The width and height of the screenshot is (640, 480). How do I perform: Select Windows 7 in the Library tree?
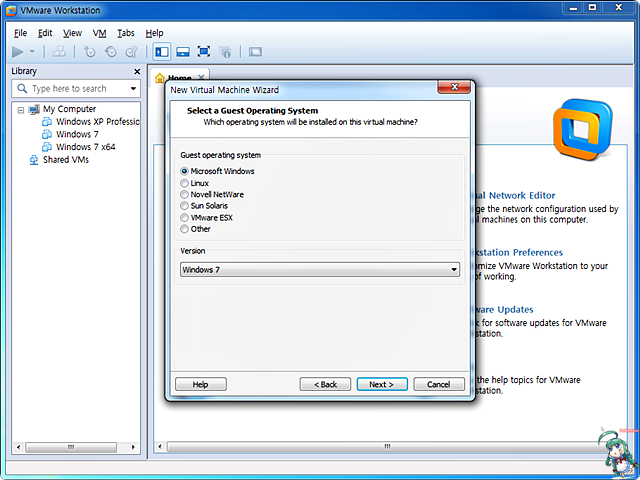[x=77, y=134]
